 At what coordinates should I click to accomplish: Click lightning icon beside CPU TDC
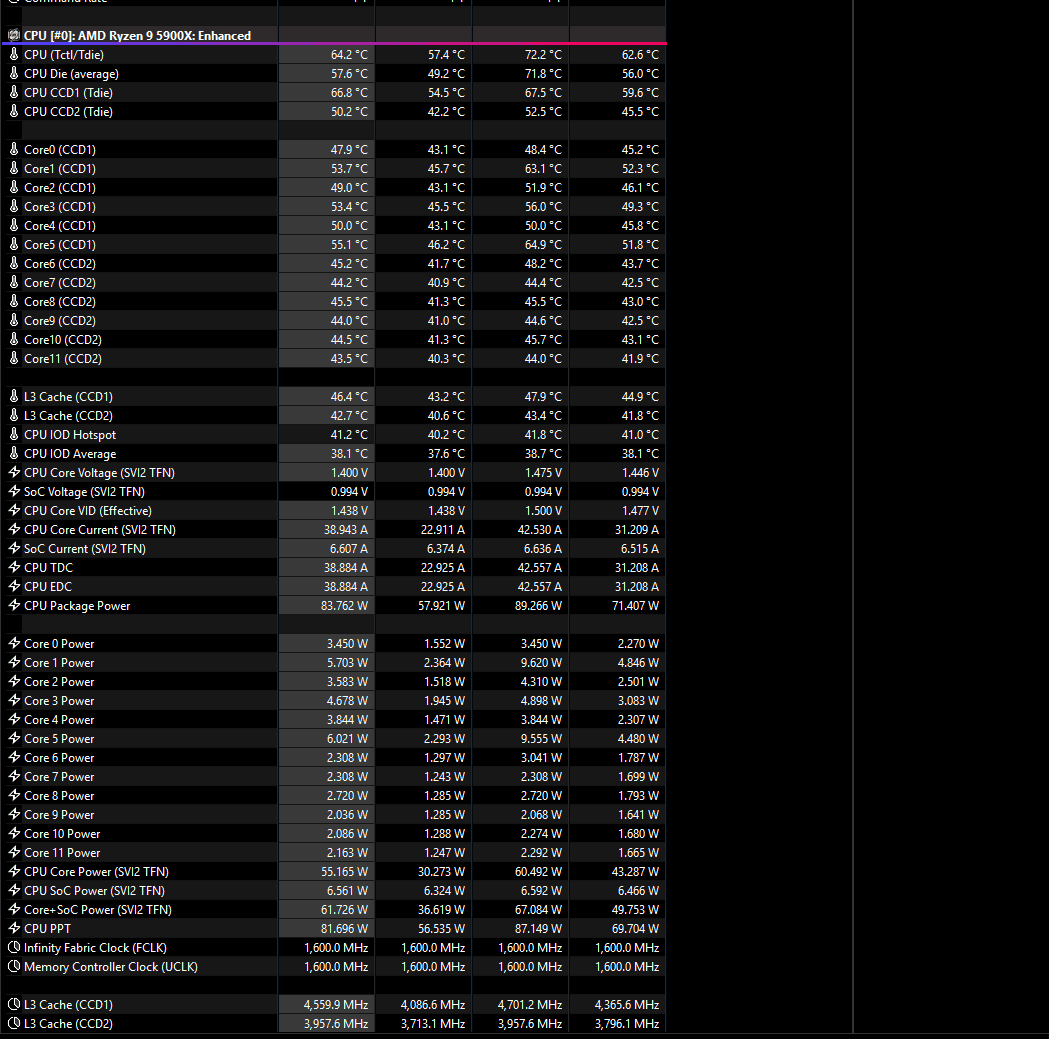click(x=13, y=567)
